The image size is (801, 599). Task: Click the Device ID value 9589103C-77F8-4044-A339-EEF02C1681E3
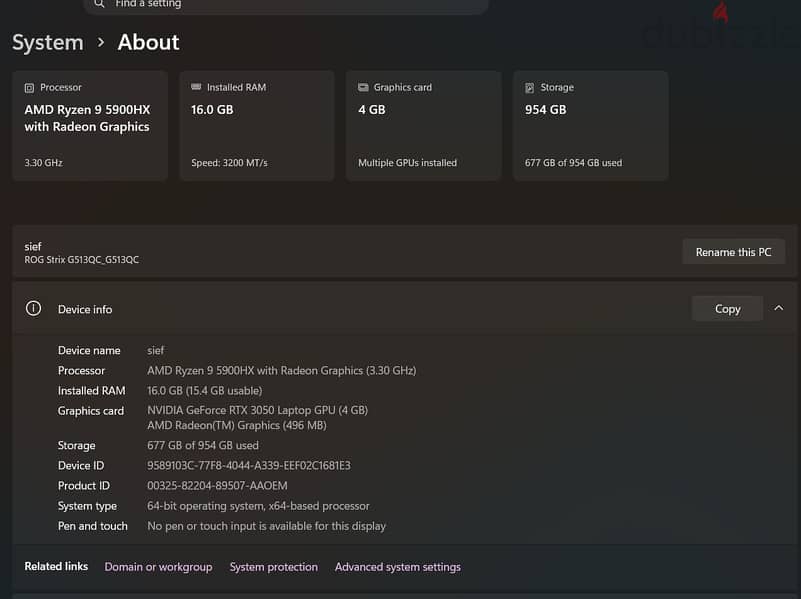point(249,466)
